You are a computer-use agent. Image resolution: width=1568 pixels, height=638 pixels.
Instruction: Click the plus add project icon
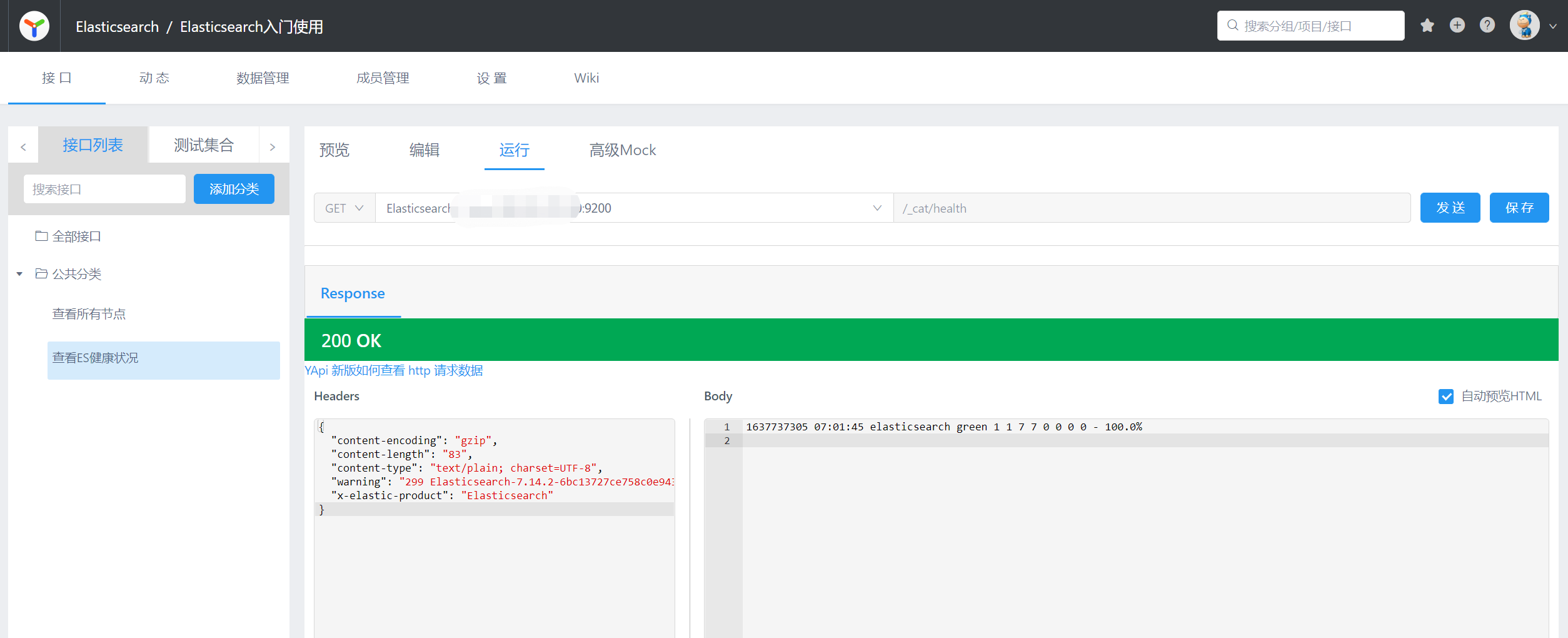[1457, 25]
